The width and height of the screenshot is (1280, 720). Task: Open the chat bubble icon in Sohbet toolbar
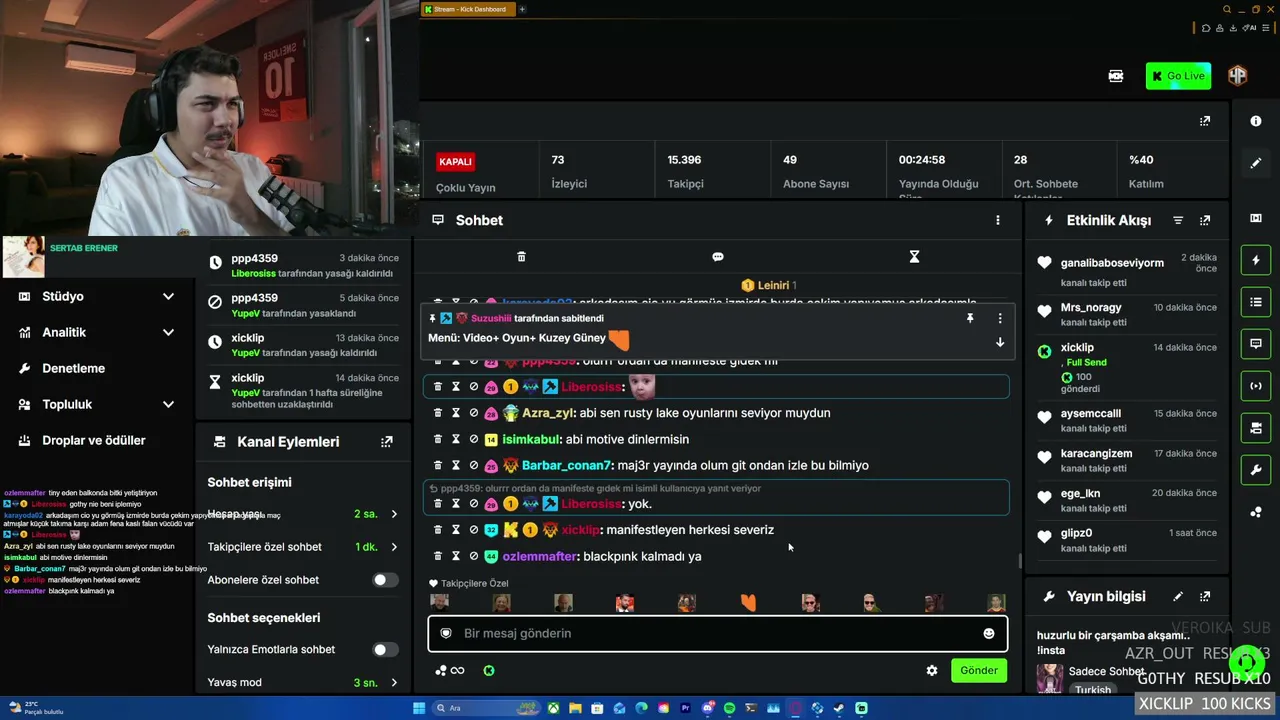tap(717, 257)
